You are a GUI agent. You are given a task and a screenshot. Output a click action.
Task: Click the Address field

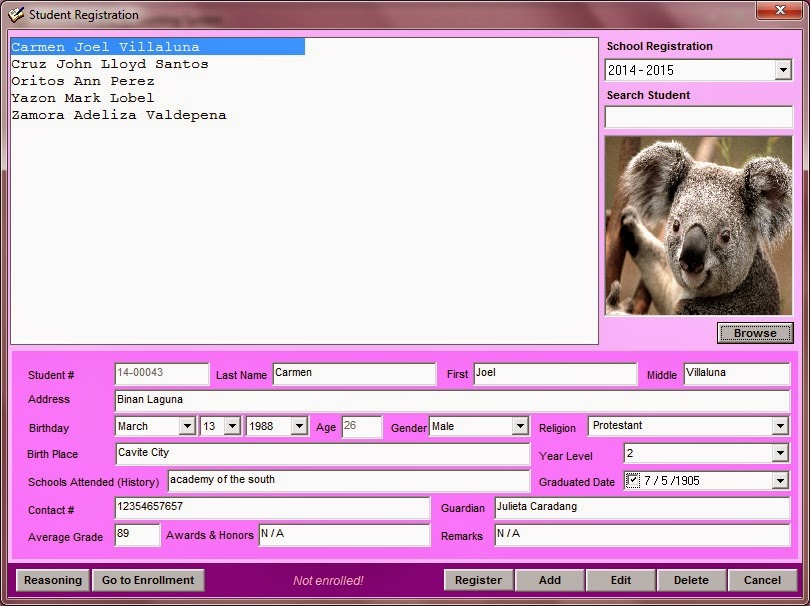453,401
